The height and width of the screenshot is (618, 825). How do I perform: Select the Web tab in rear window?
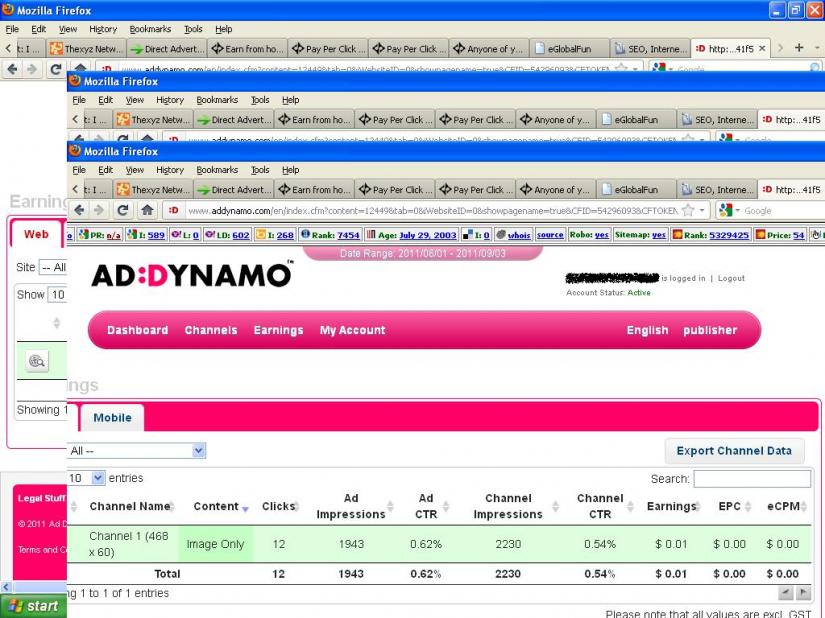tap(36, 234)
